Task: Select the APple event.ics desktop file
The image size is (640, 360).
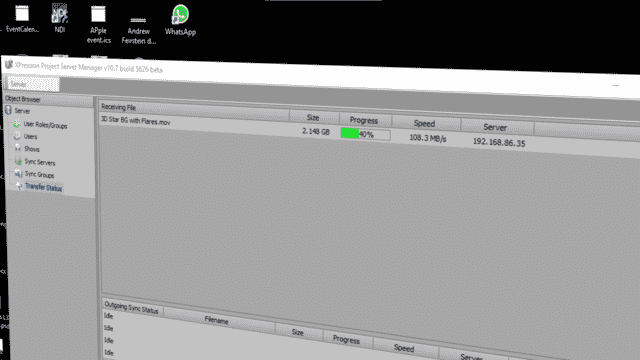Action: click(x=98, y=24)
